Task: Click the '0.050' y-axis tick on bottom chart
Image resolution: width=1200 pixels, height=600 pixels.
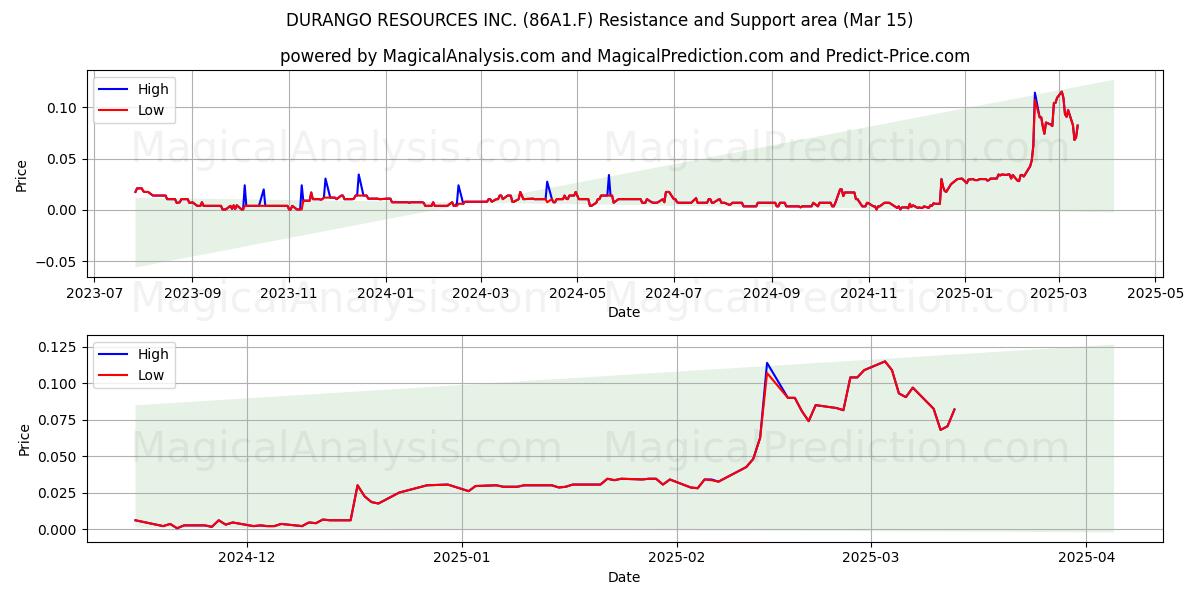Action: click(x=59, y=457)
